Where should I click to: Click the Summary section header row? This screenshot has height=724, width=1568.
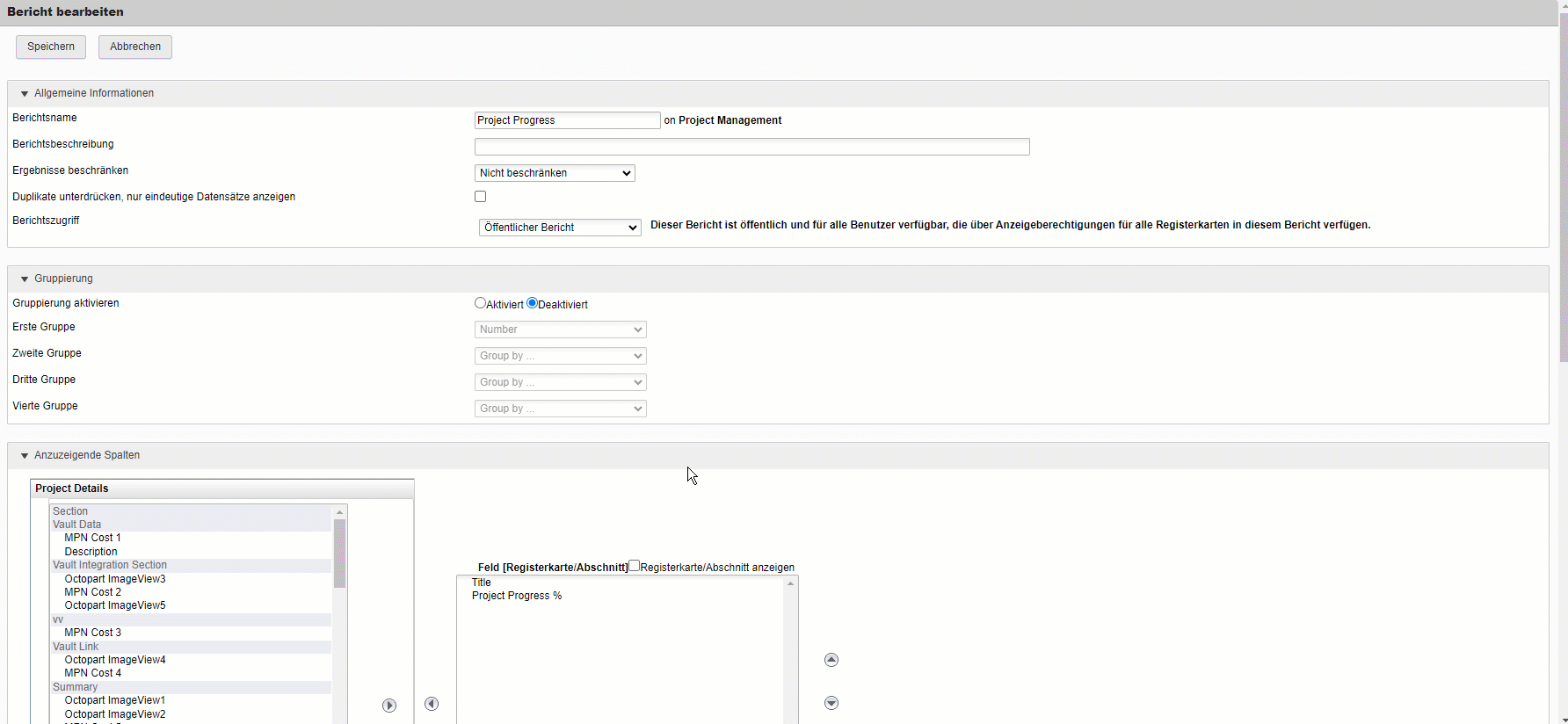191,687
